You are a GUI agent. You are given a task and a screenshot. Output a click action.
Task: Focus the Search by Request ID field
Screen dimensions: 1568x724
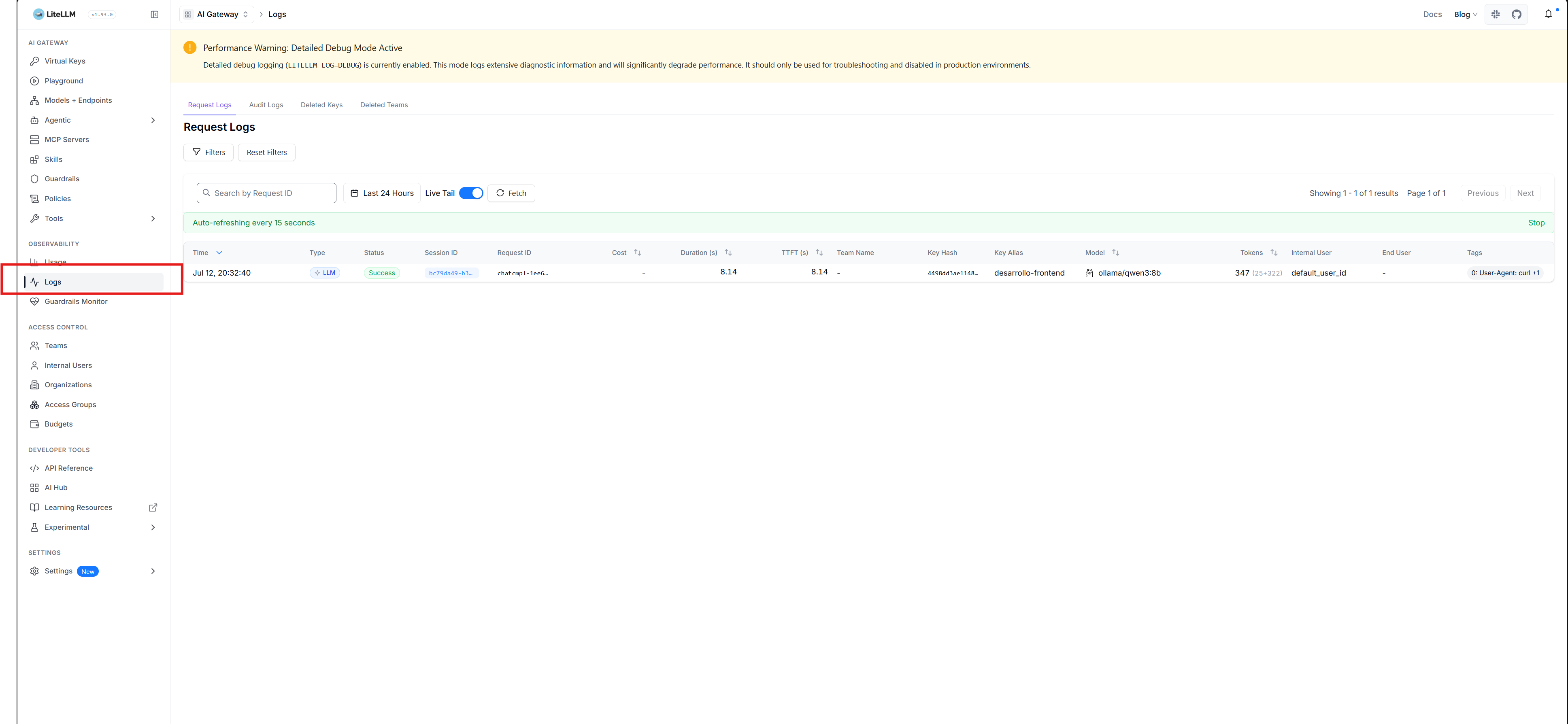click(267, 193)
